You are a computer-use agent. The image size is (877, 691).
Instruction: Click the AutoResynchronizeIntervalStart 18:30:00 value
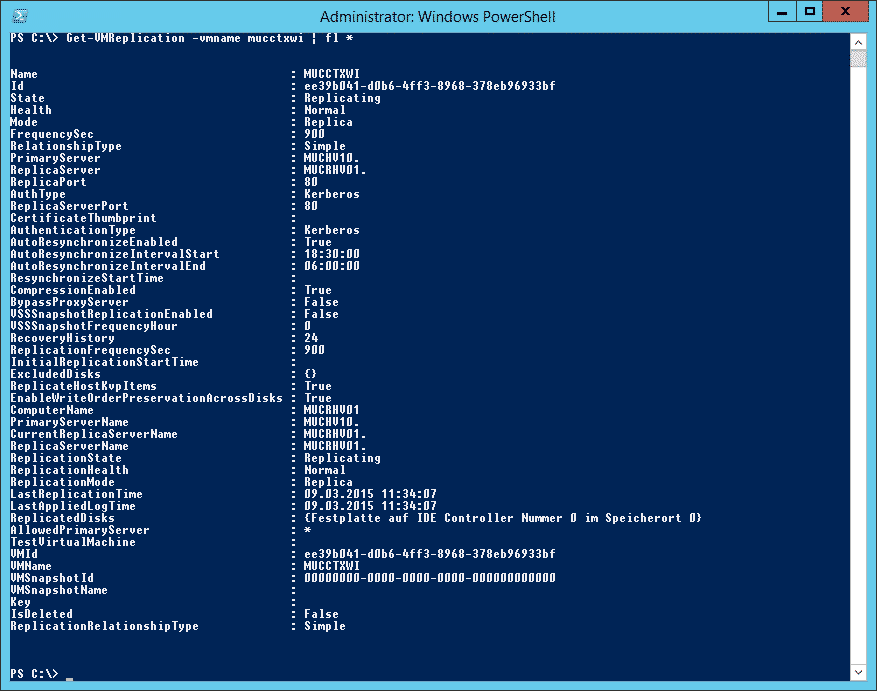tap(332, 254)
